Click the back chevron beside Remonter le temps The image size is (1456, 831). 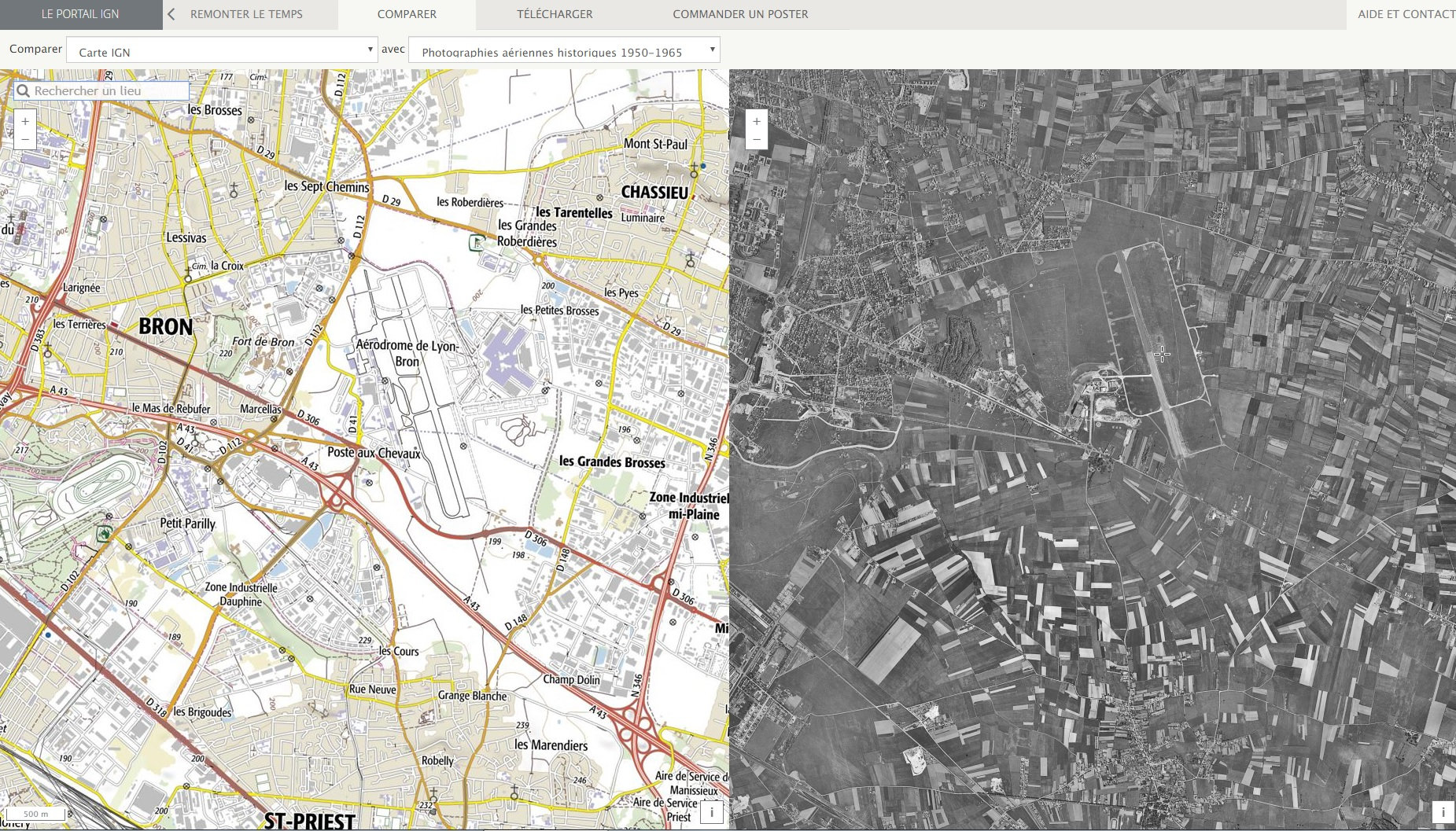[171, 14]
